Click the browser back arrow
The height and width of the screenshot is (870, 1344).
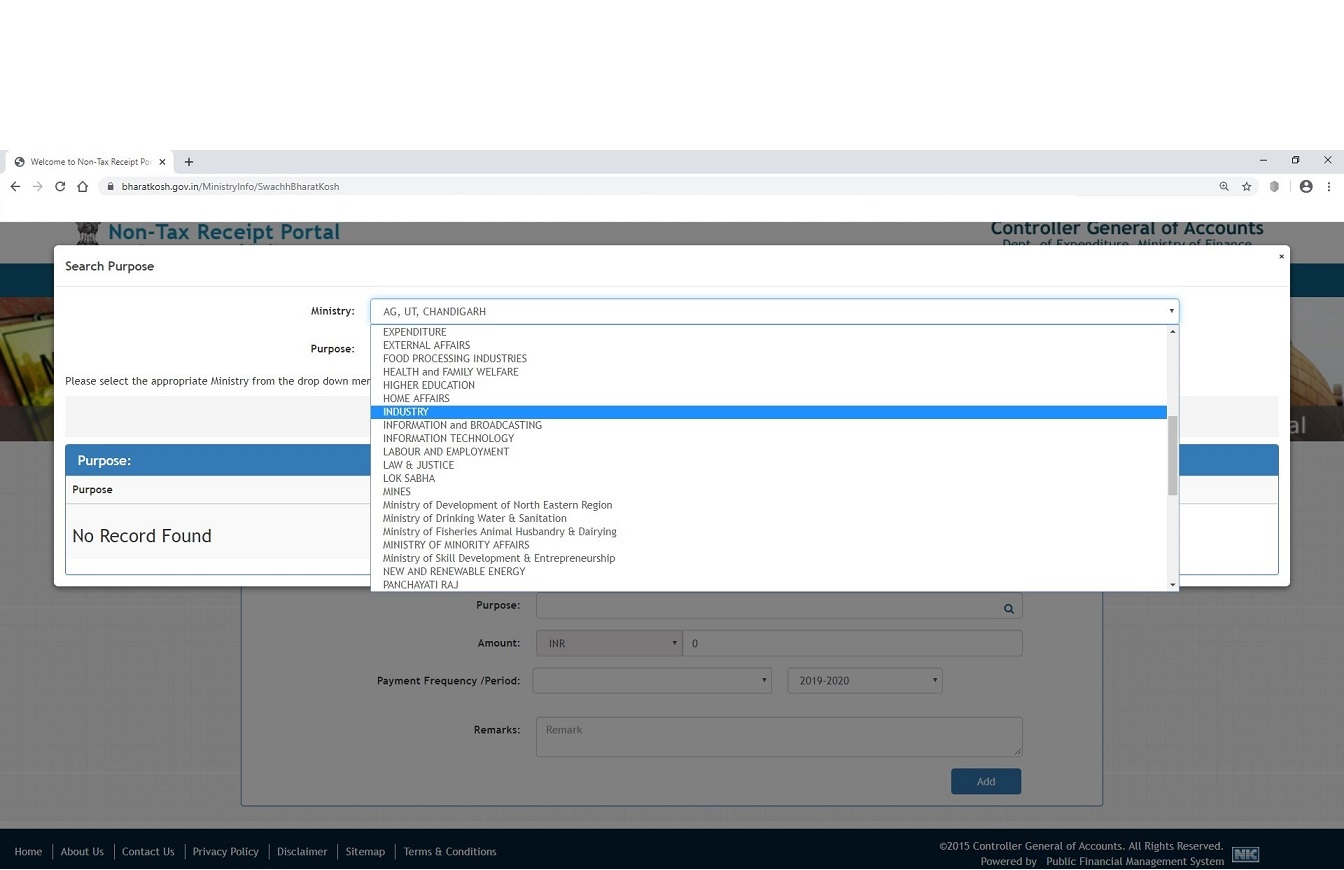tap(15, 187)
